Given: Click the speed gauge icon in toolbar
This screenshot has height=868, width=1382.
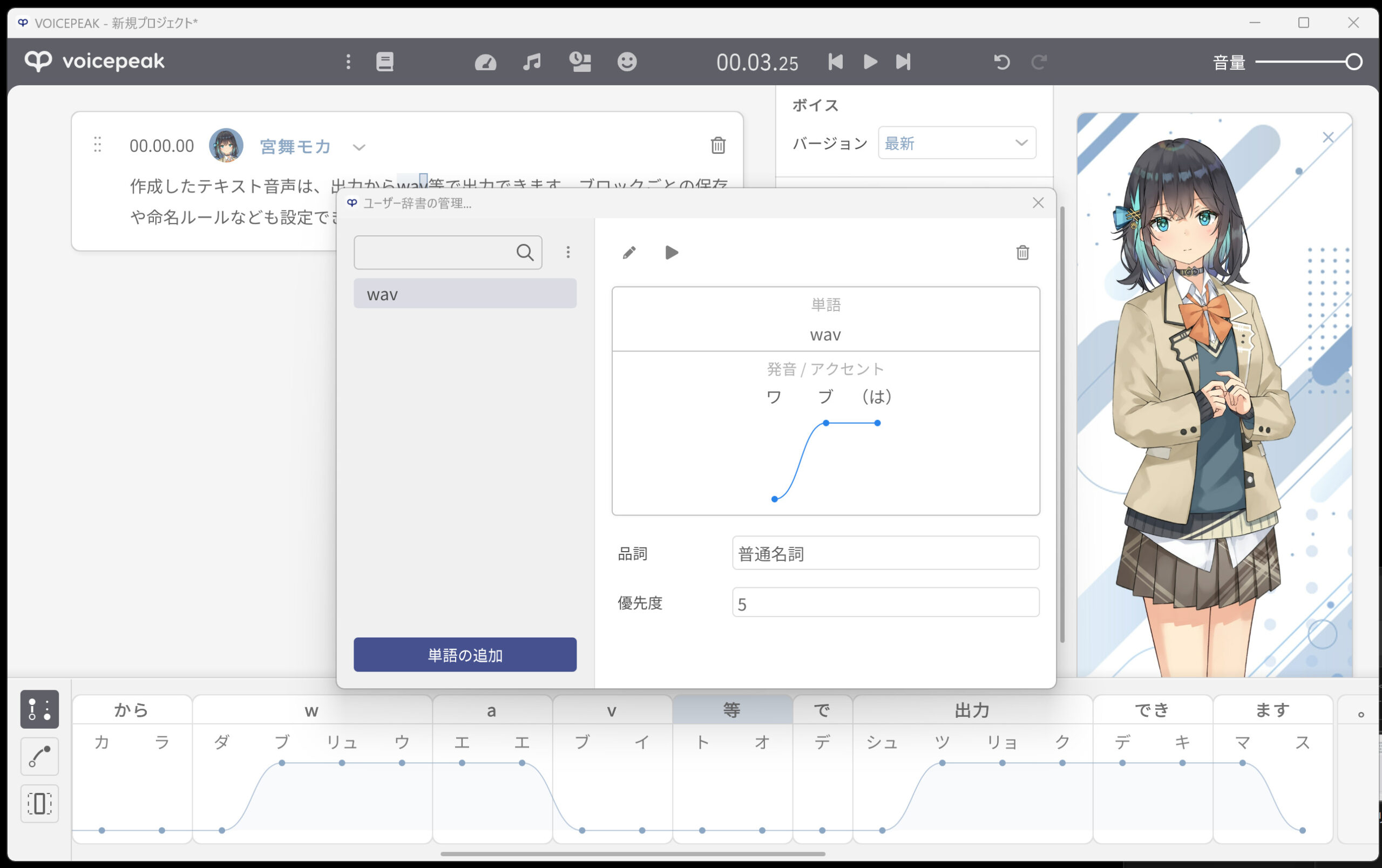Looking at the screenshot, I should point(485,62).
